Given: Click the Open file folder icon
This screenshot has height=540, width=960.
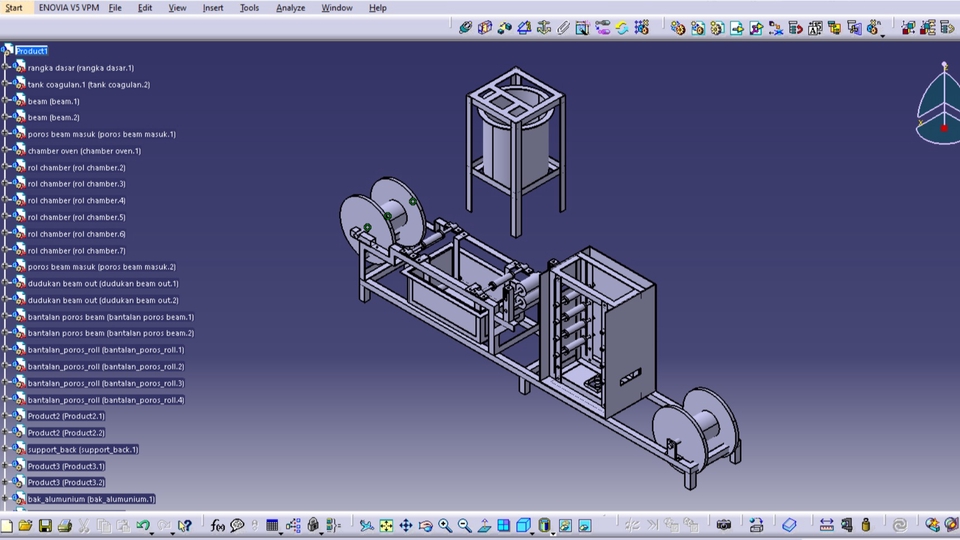Looking at the screenshot, I should click(25, 525).
